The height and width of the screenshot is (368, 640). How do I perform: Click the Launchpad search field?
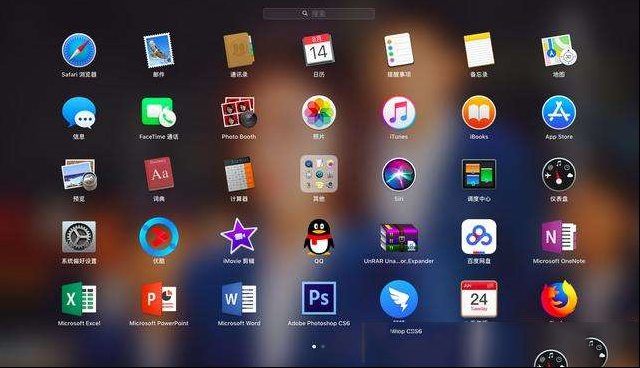tap(319, 13)
